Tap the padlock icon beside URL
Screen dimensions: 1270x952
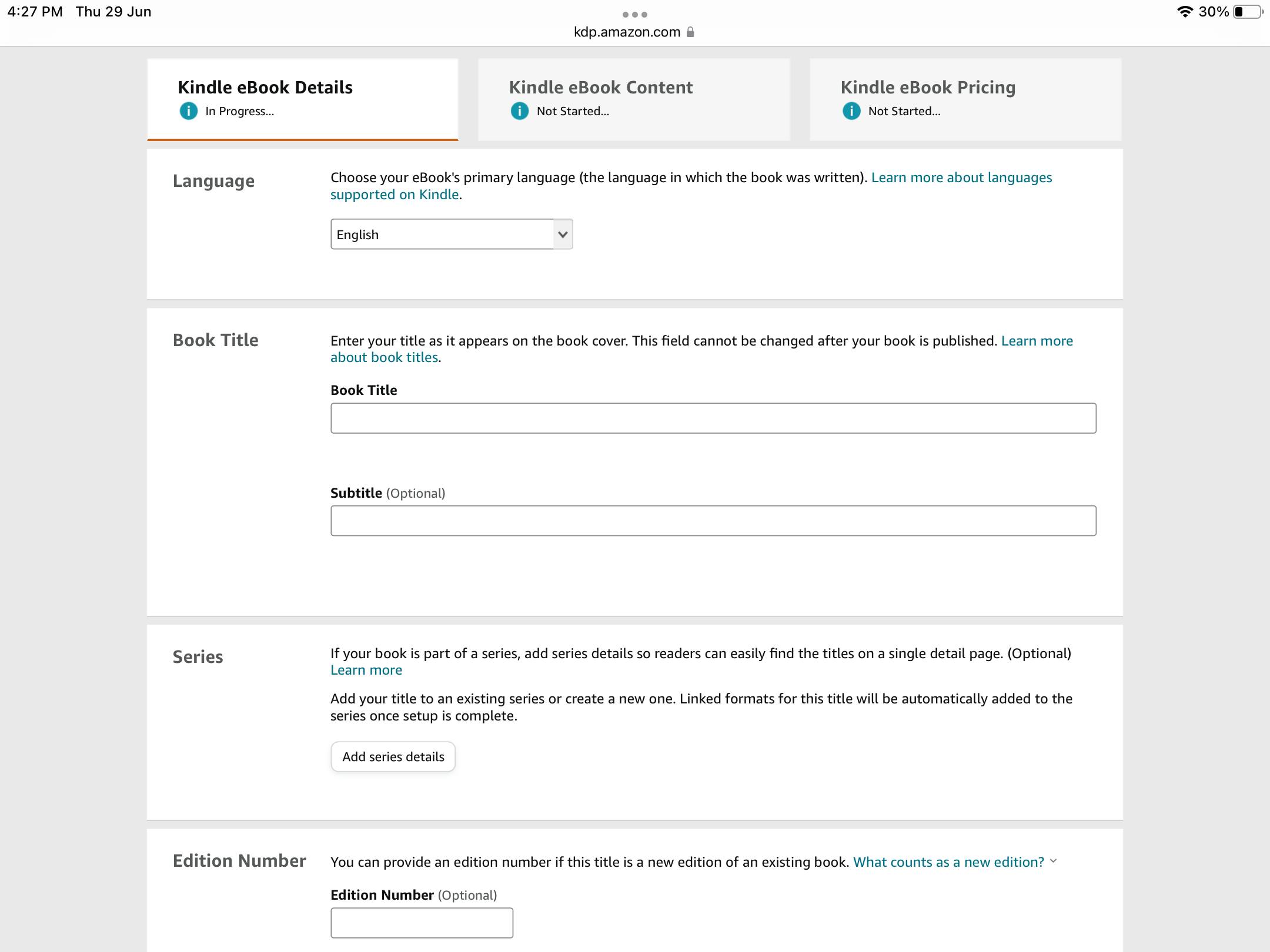691,32
